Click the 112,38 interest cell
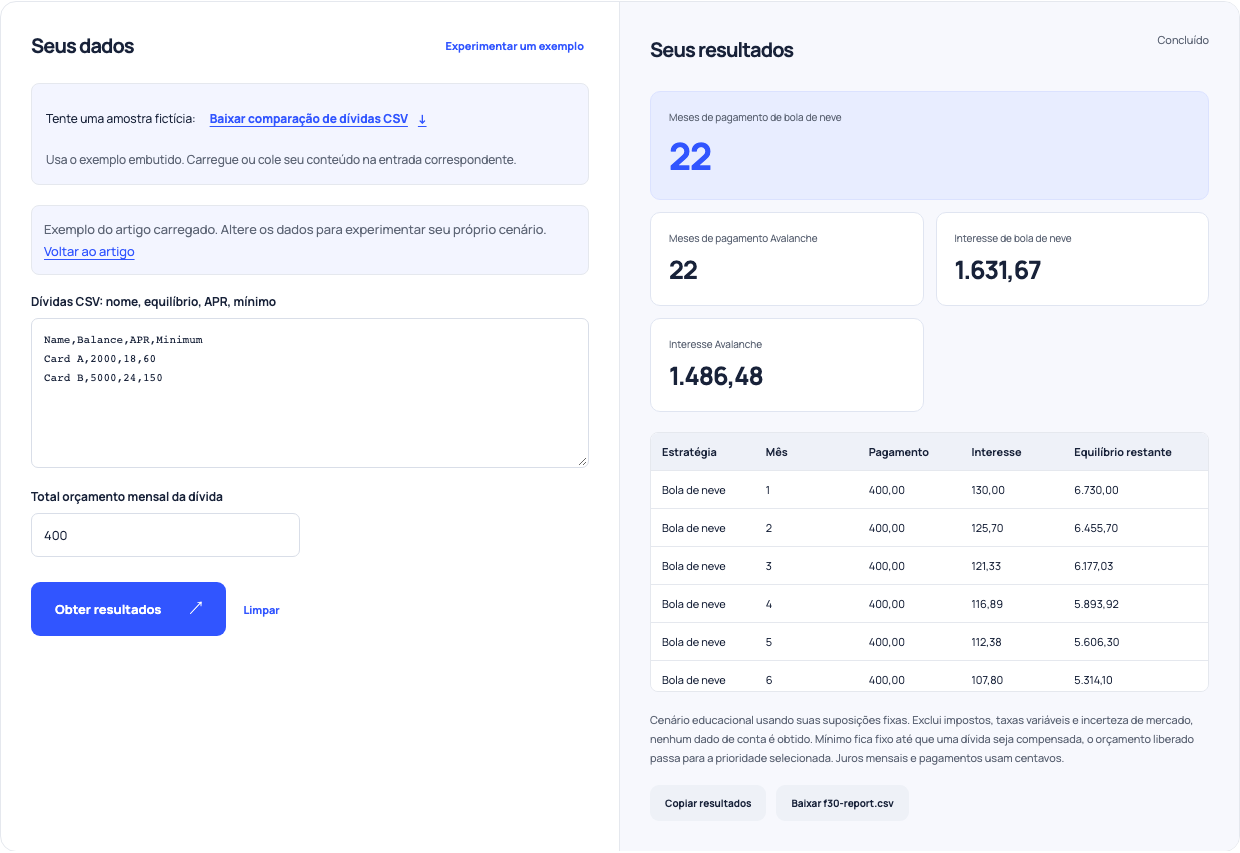 tap(987, 642)
